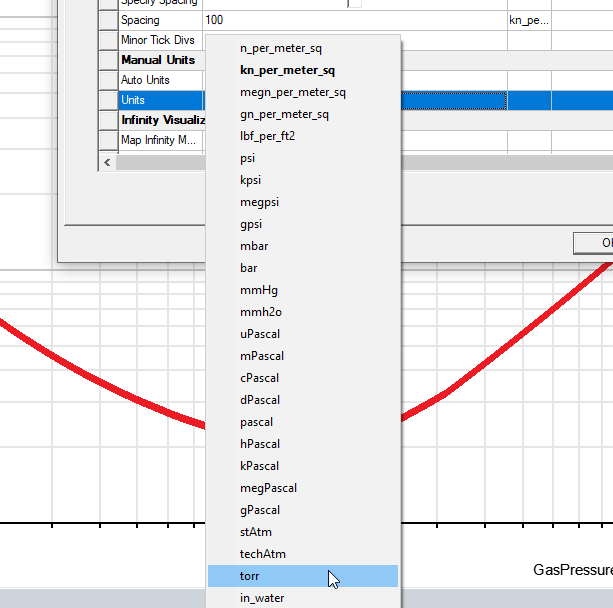Select psi unit
Screen dimensions: 613x608
pyautogui.click(x=303, y=158)
